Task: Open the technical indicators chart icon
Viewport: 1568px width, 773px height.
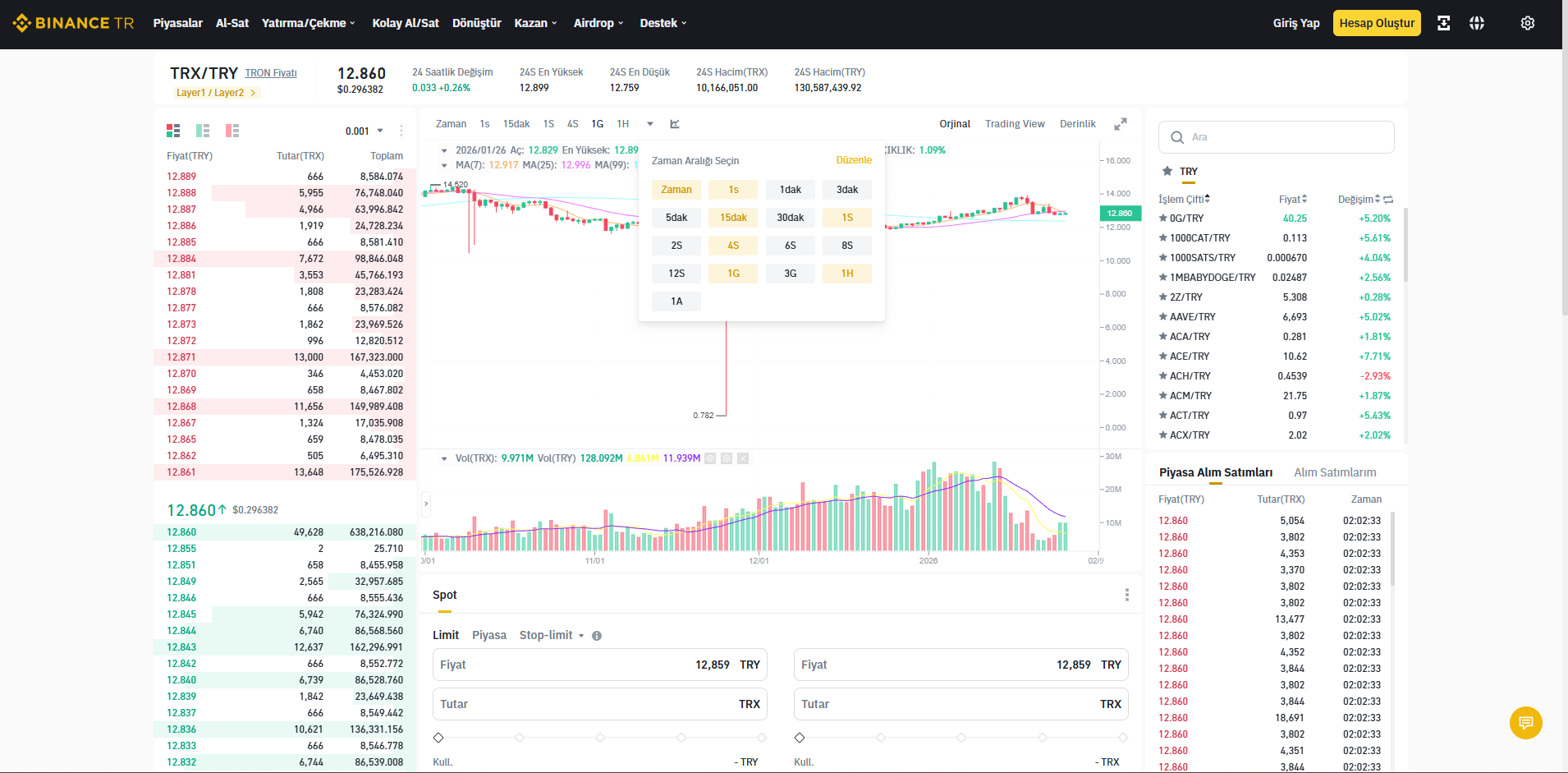Action: 675,124
